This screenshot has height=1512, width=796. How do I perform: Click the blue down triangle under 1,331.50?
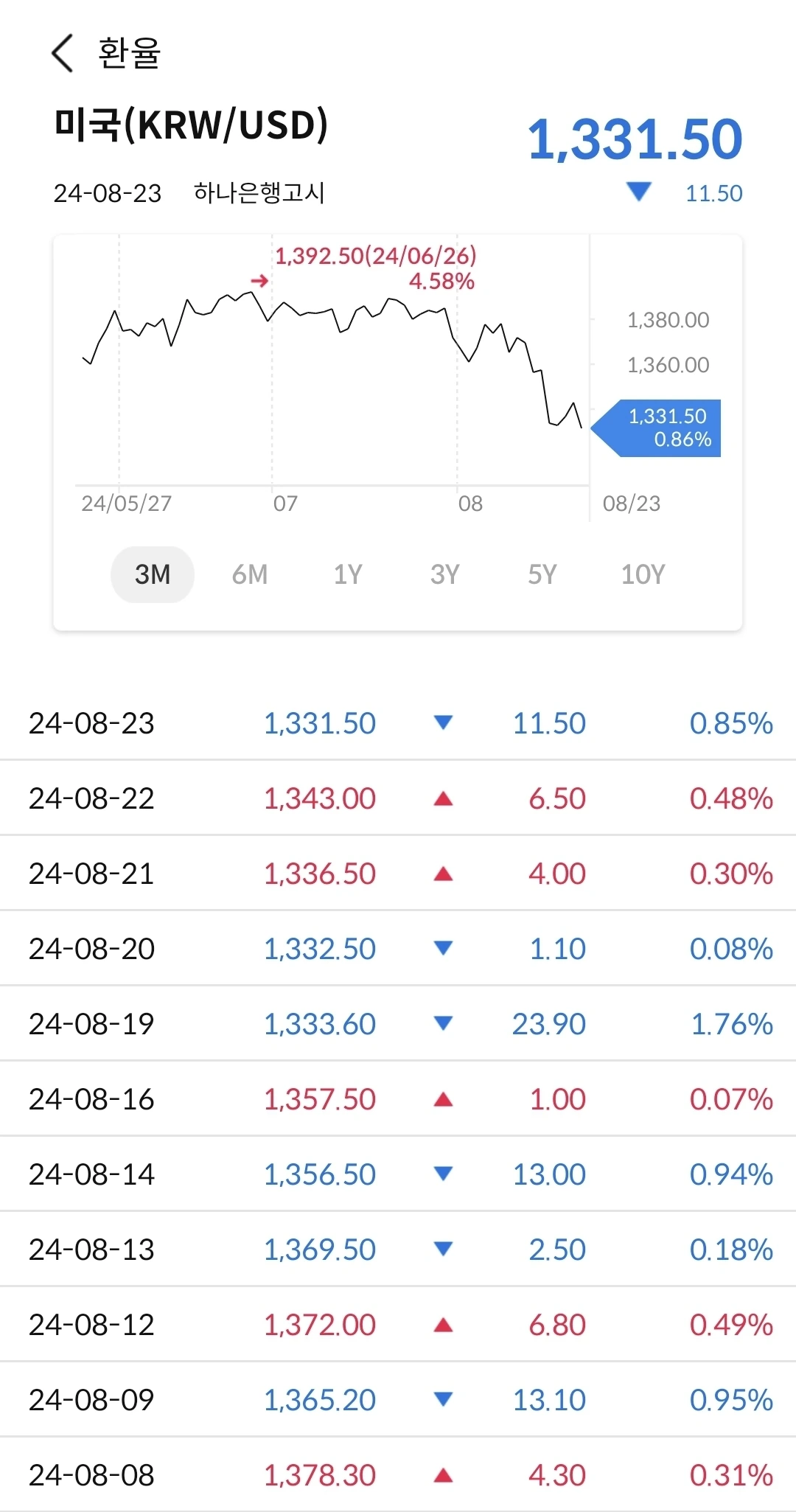pyautogui.click(x=638, y=192)
